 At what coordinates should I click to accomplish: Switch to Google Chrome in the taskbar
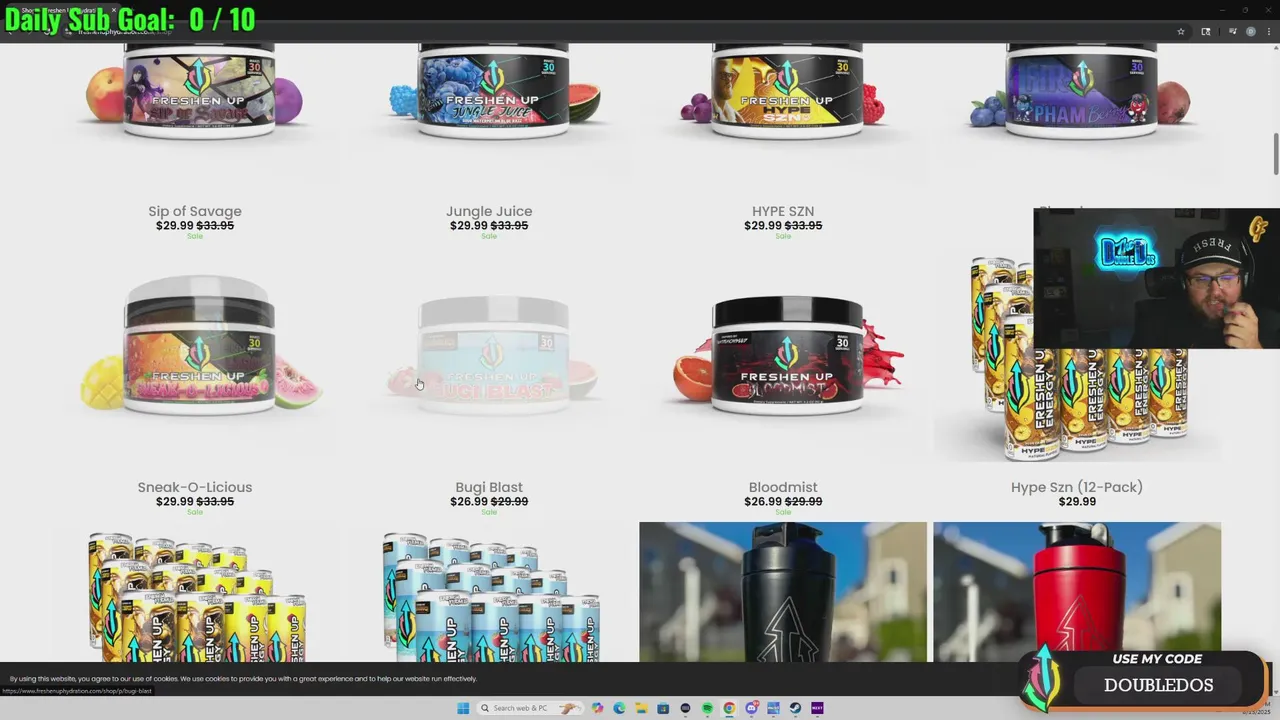coord(729,708)
